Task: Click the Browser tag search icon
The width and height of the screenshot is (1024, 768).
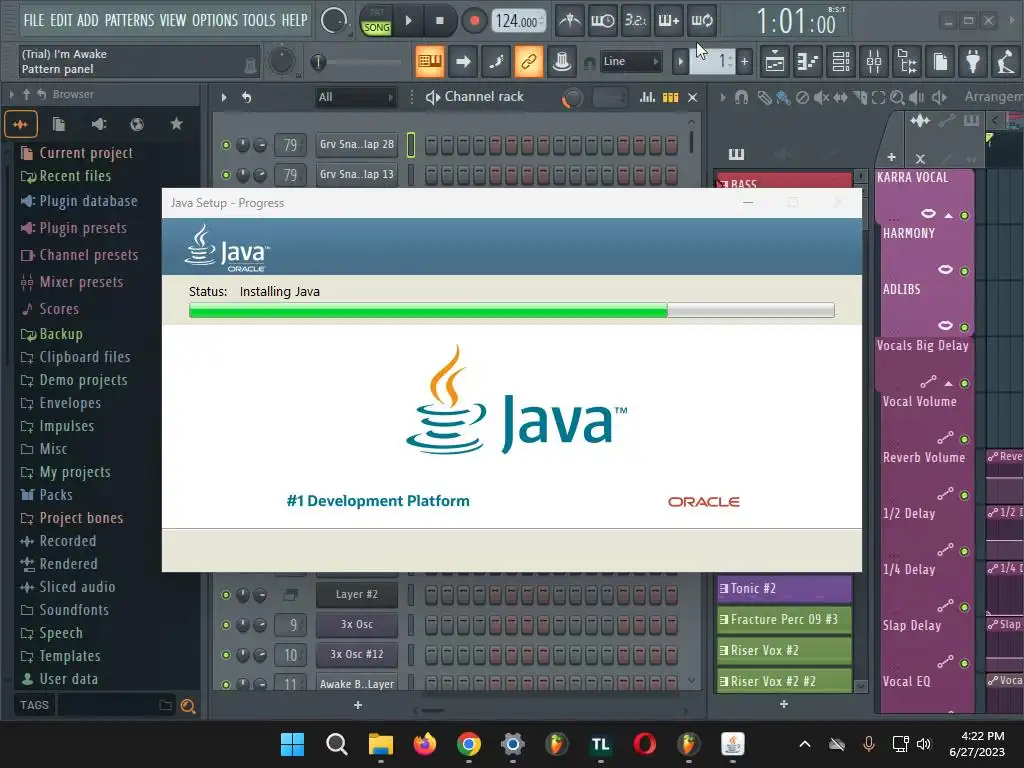Action: pos(188,705)
